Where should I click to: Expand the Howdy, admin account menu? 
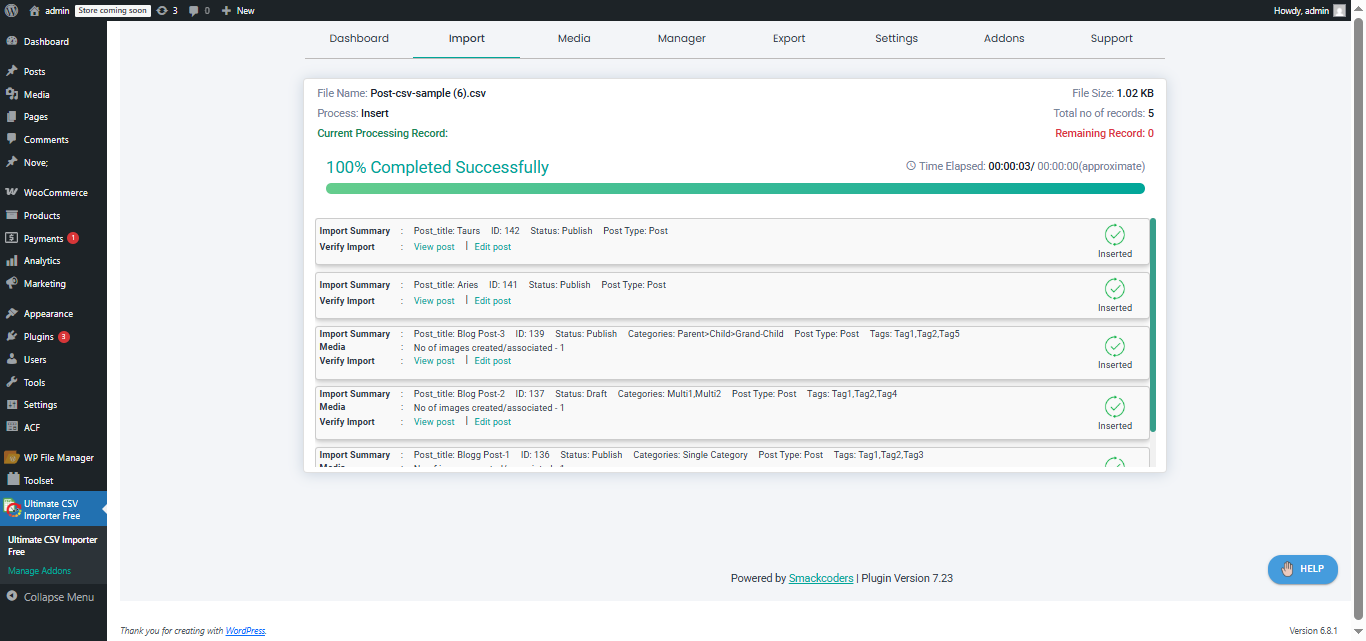pos(1301,10)
